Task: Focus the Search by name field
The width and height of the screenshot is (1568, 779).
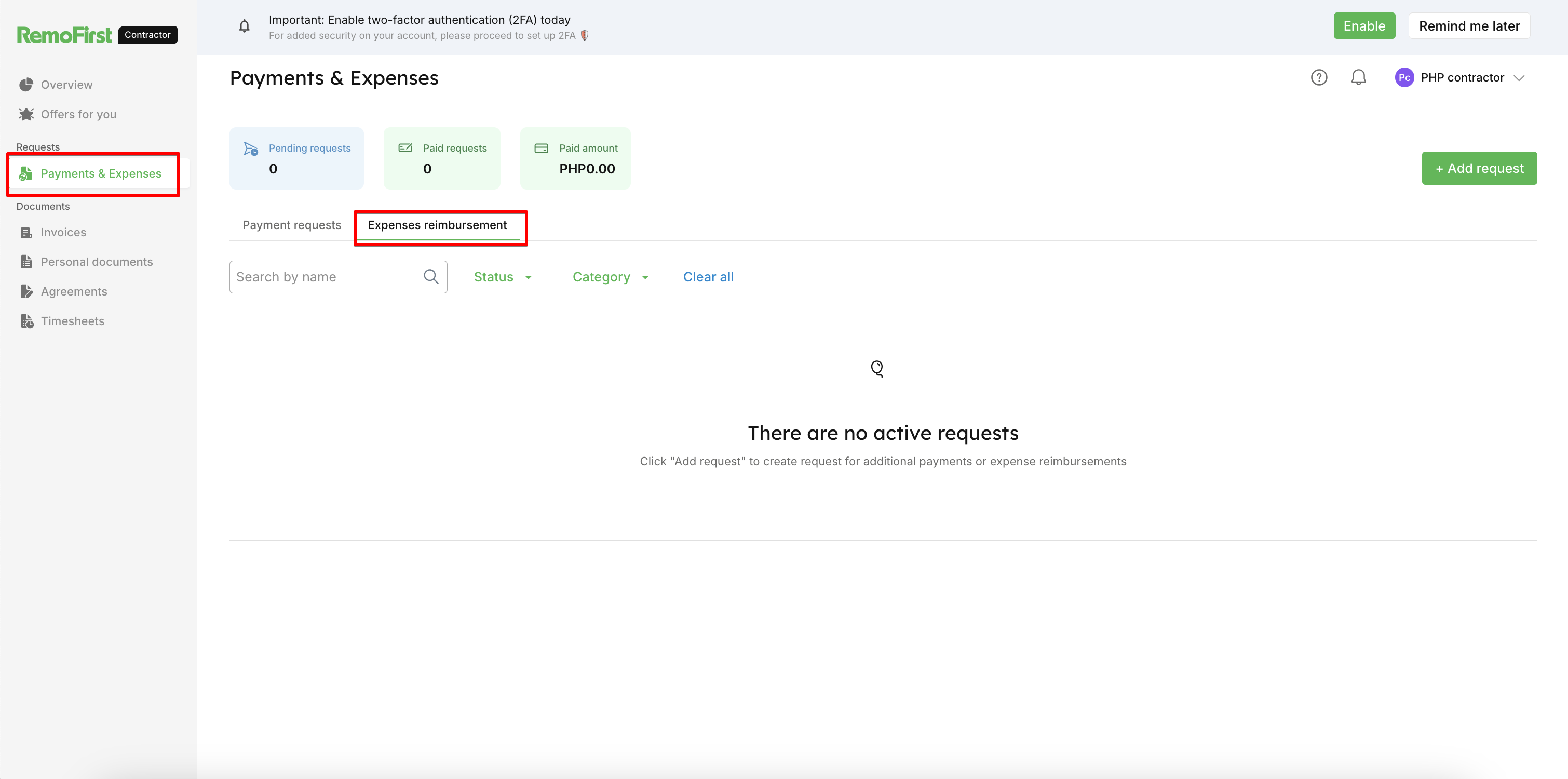Action: 338,277
